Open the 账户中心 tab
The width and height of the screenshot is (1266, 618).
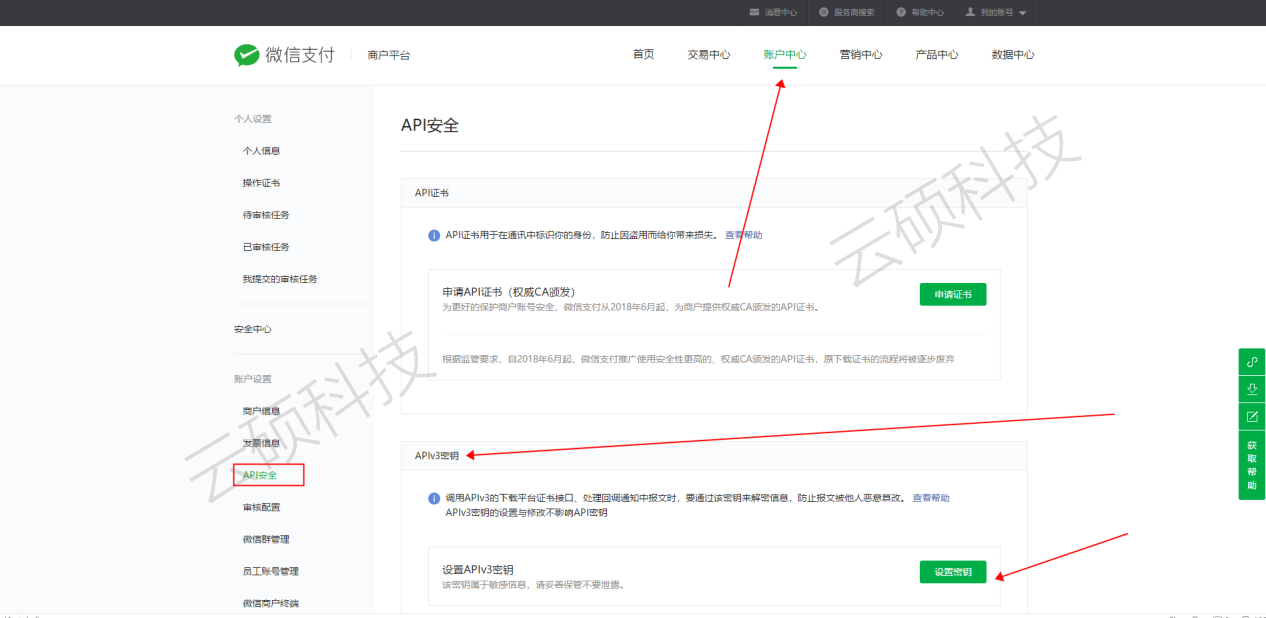784,55
